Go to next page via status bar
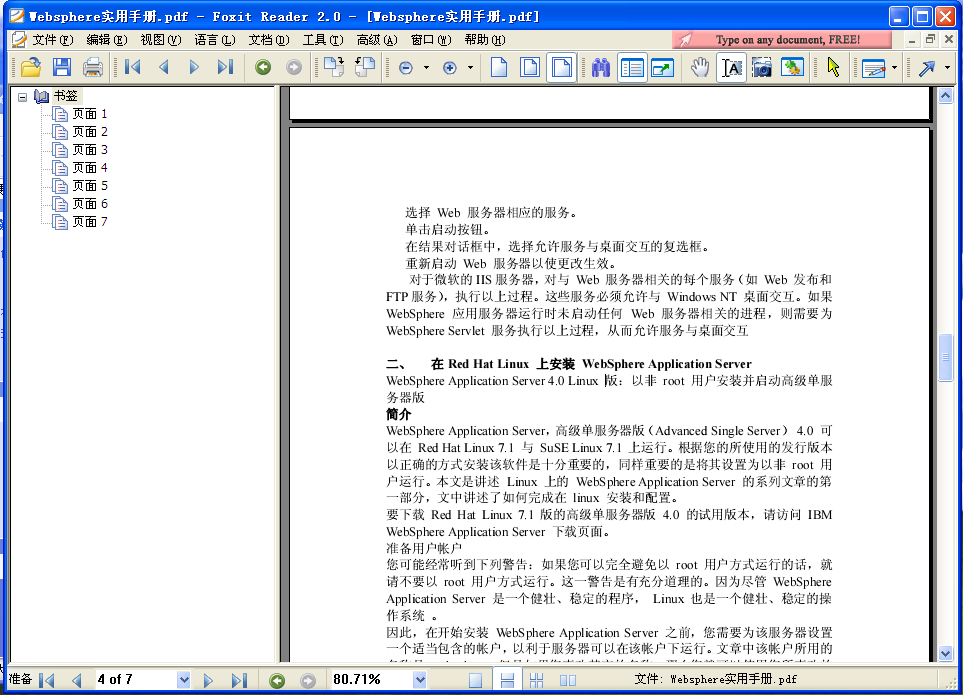963x695 pixels. click(208, 680)
